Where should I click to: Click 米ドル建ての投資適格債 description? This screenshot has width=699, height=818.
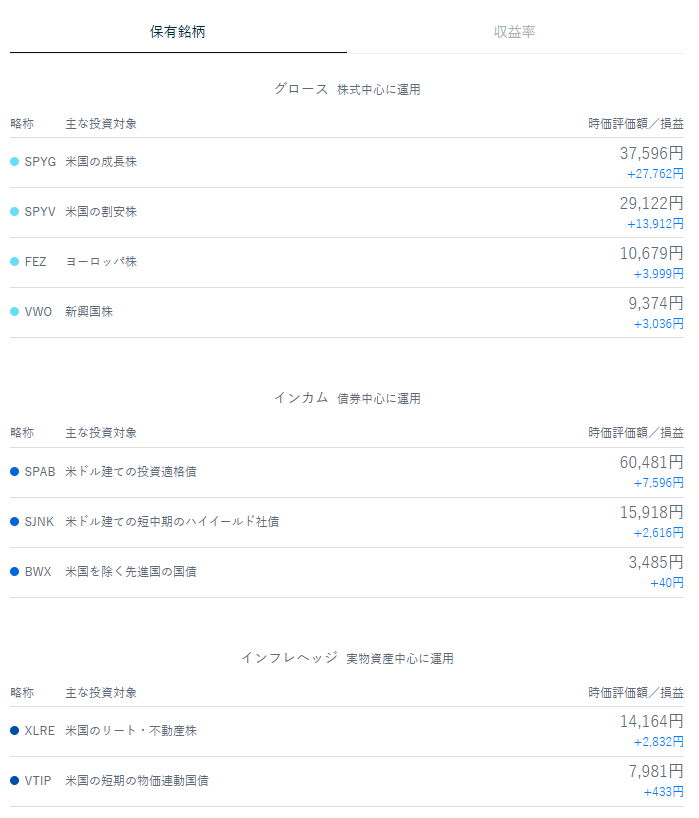(131, 472)
